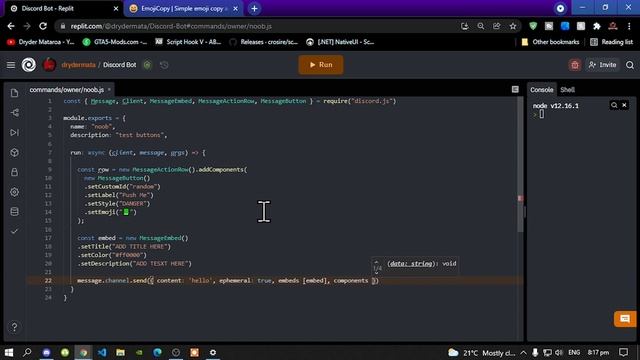The image size is (640, 360).
Task: Open Visual Studio Code from taskbar
Action: click(x=102, y=352)
